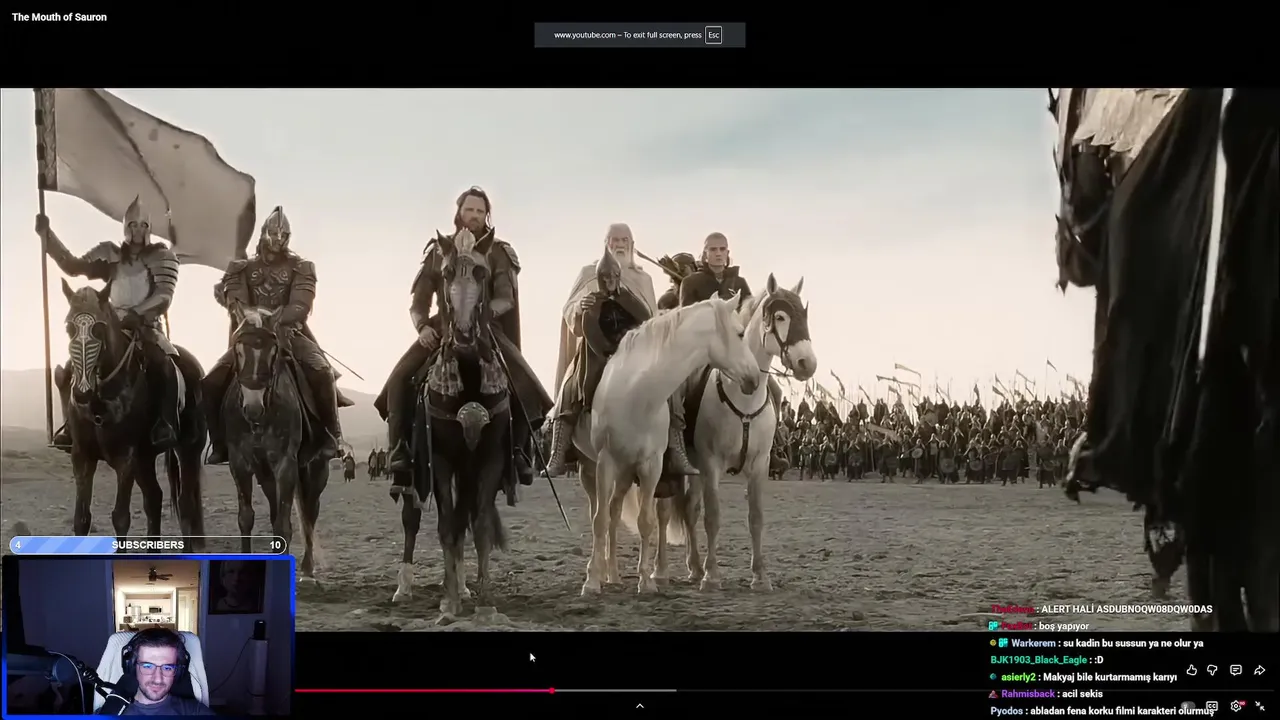Click the streamer webcam overlay

[x=148, y=637]
